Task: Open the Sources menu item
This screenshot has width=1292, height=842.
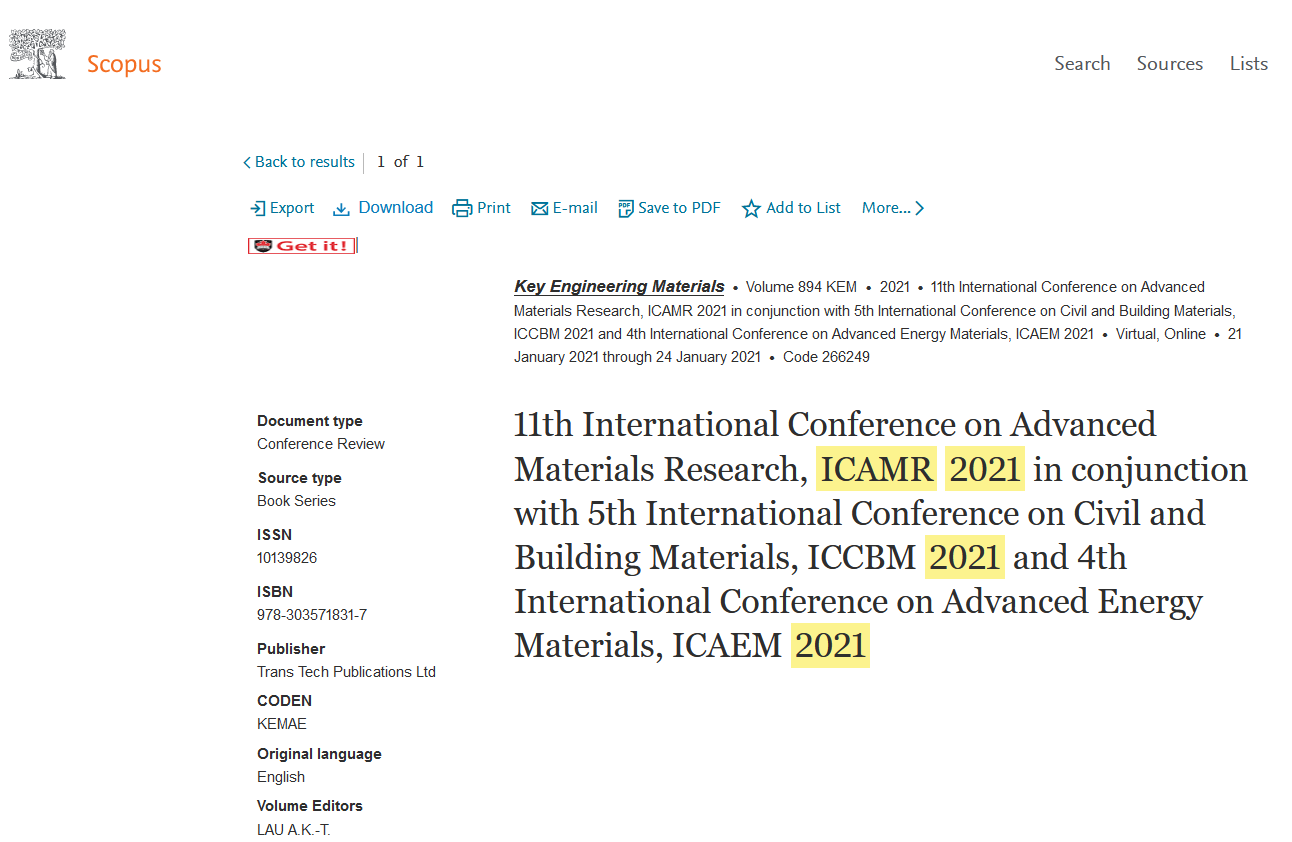Action: 1169,63
